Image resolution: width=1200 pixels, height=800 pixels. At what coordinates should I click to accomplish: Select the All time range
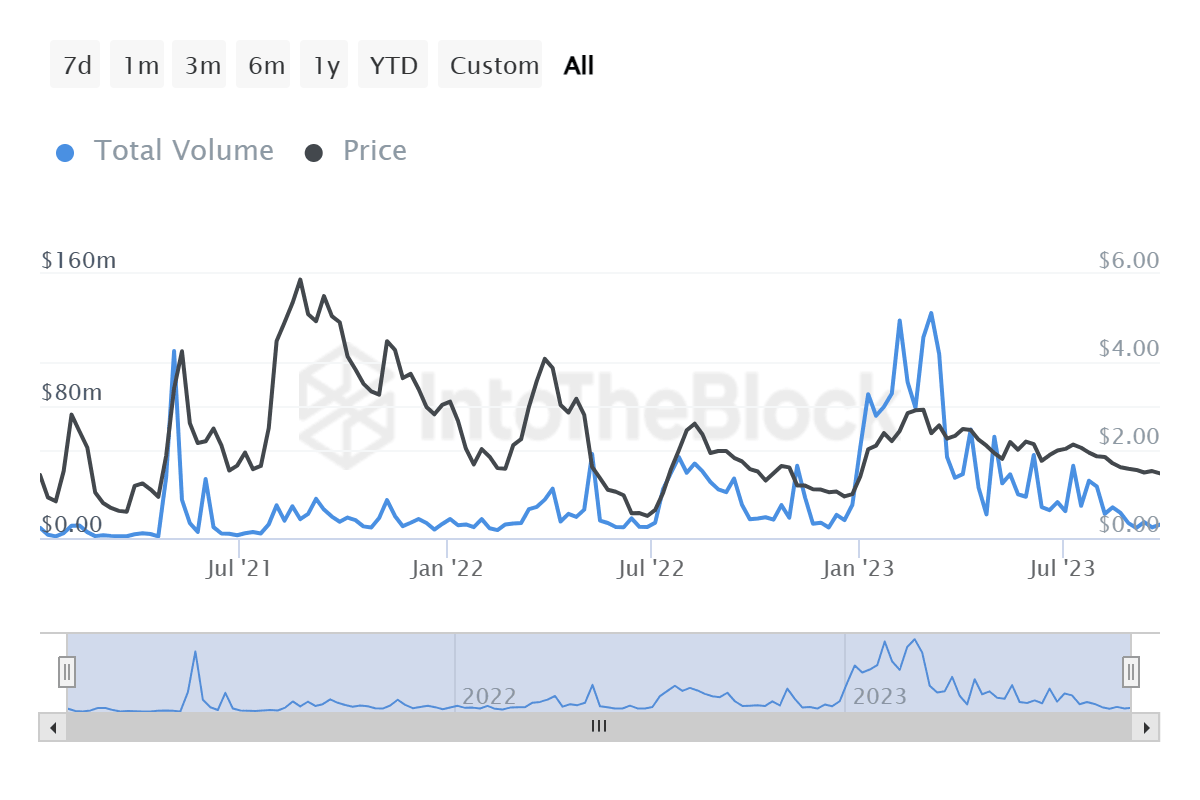coord(578,64)
